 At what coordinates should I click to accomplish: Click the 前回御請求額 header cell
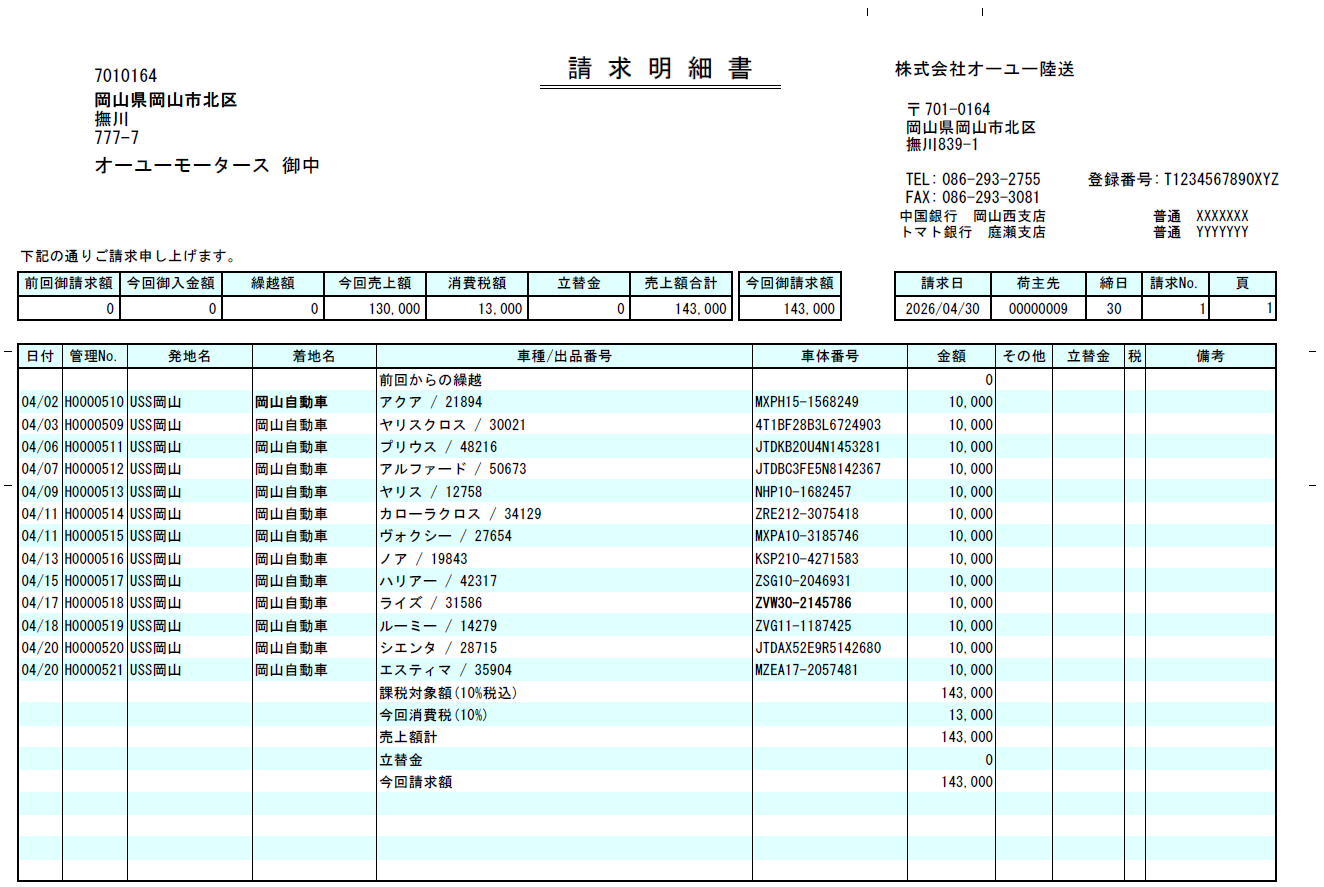[69, 283]
